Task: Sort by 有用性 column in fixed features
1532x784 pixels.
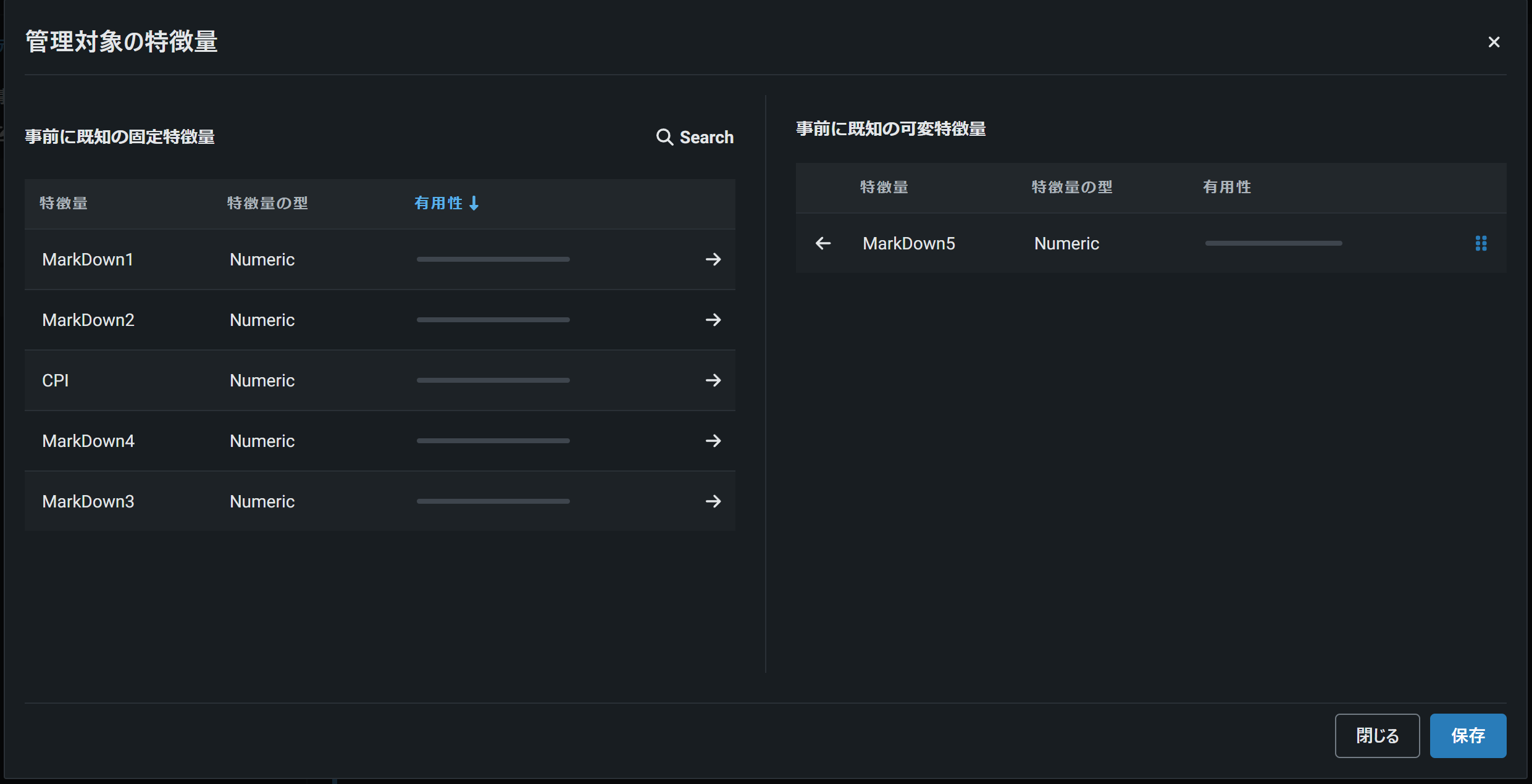Action: [446, 203]
